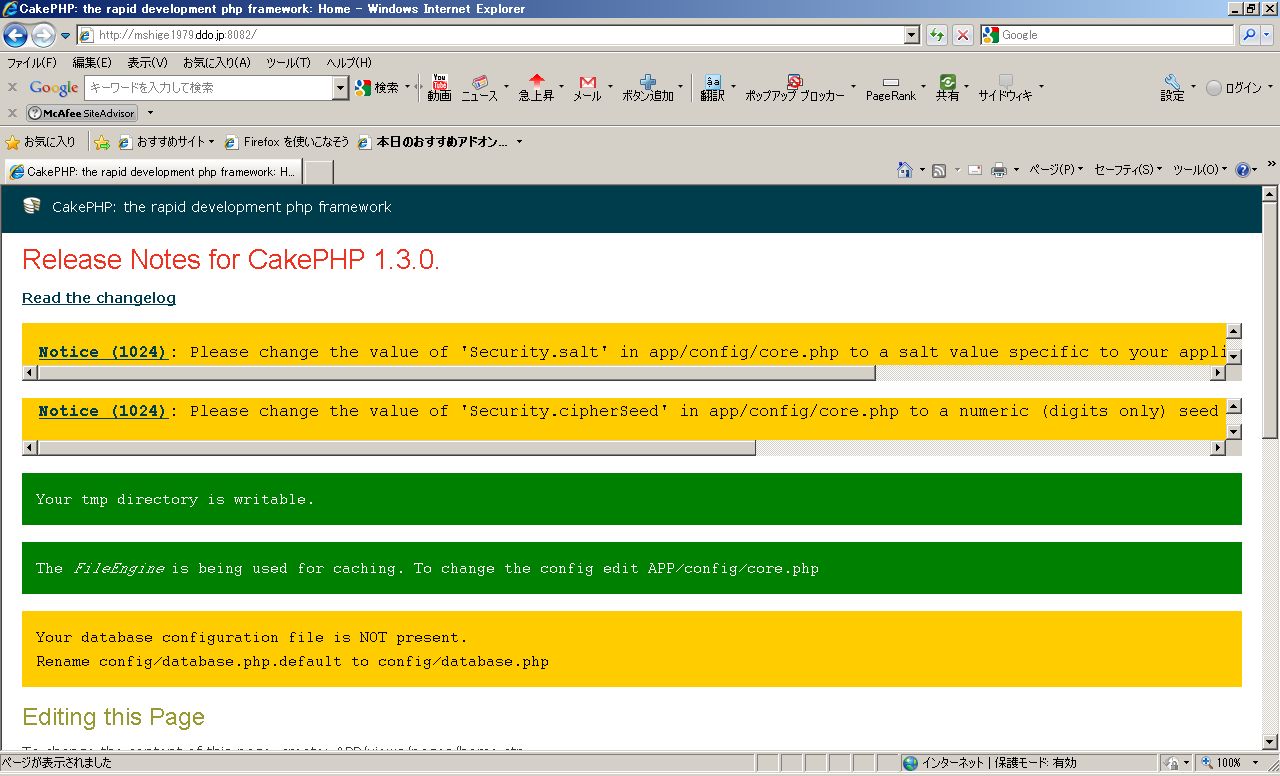Image resolution: width=1280 pixels, height=776 pixels.
Task: Open the お気に入り favorites star button
Action: point(40,142)
